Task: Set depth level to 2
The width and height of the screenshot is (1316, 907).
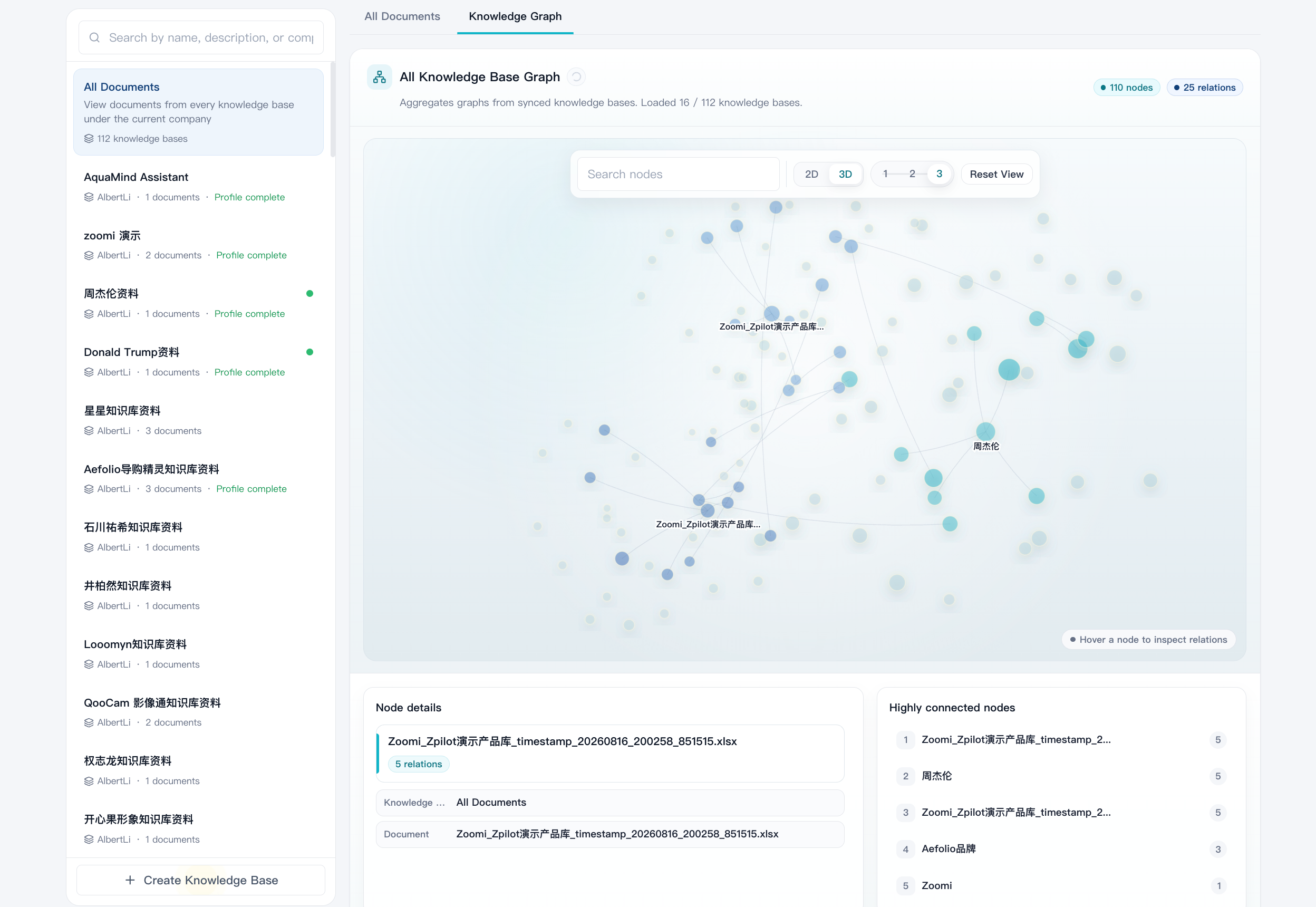Action: [x=912, y=174]
